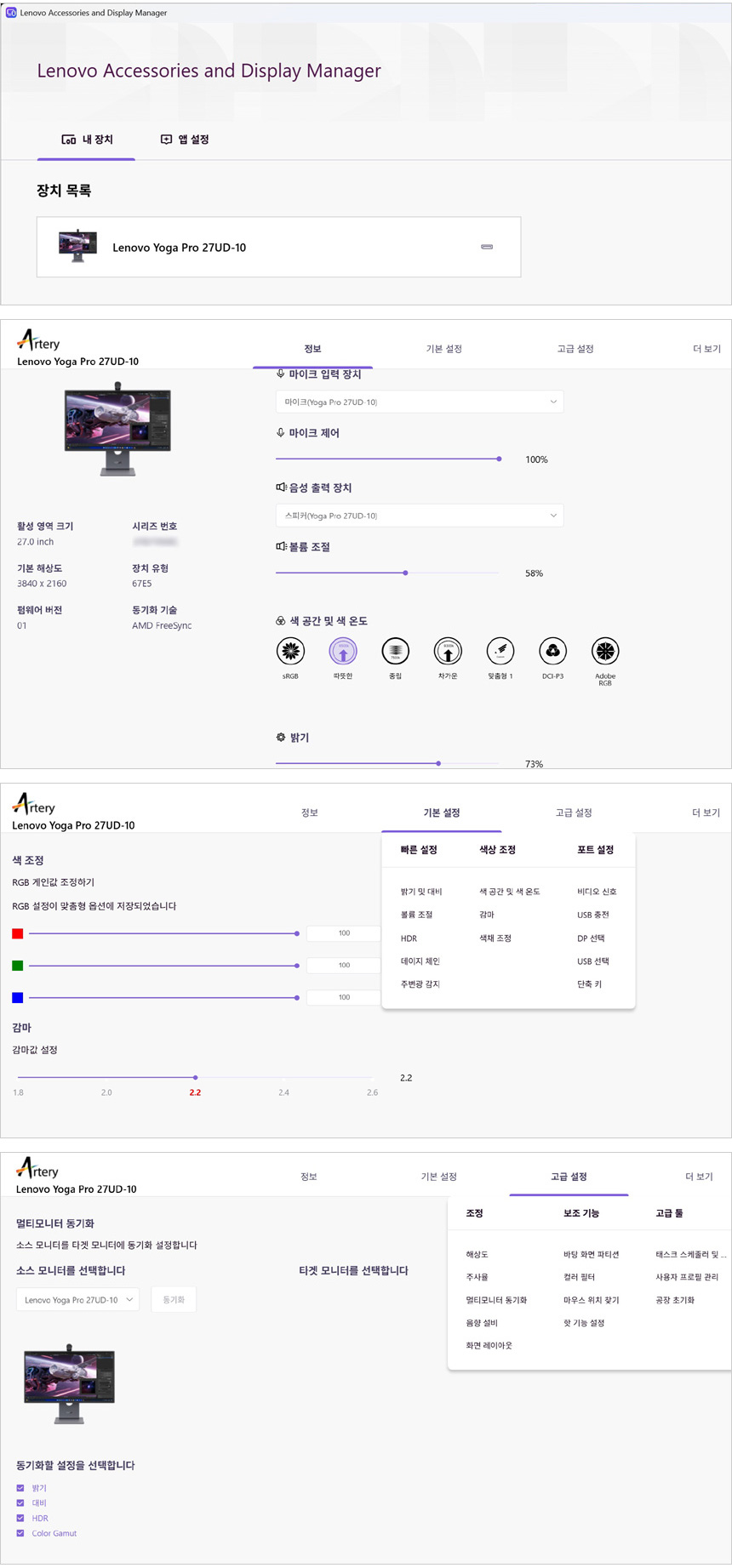Viewport: 732px width, 1568px height.
Task: Open the 내 장치 tab
Action: click(87, 140)
